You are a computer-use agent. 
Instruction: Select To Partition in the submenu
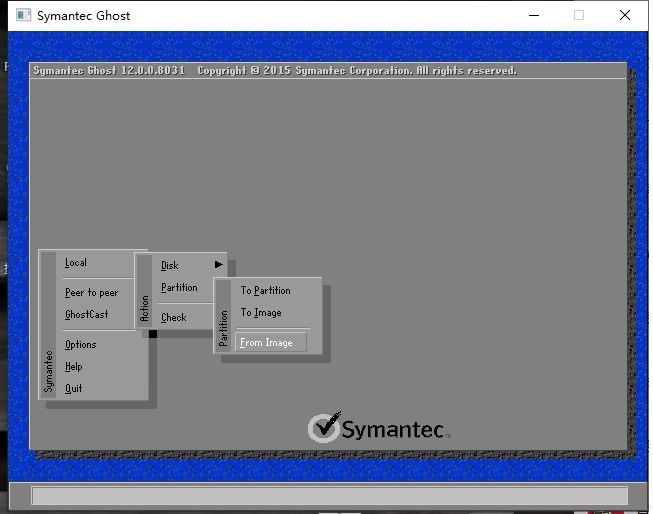click(265, 291)
